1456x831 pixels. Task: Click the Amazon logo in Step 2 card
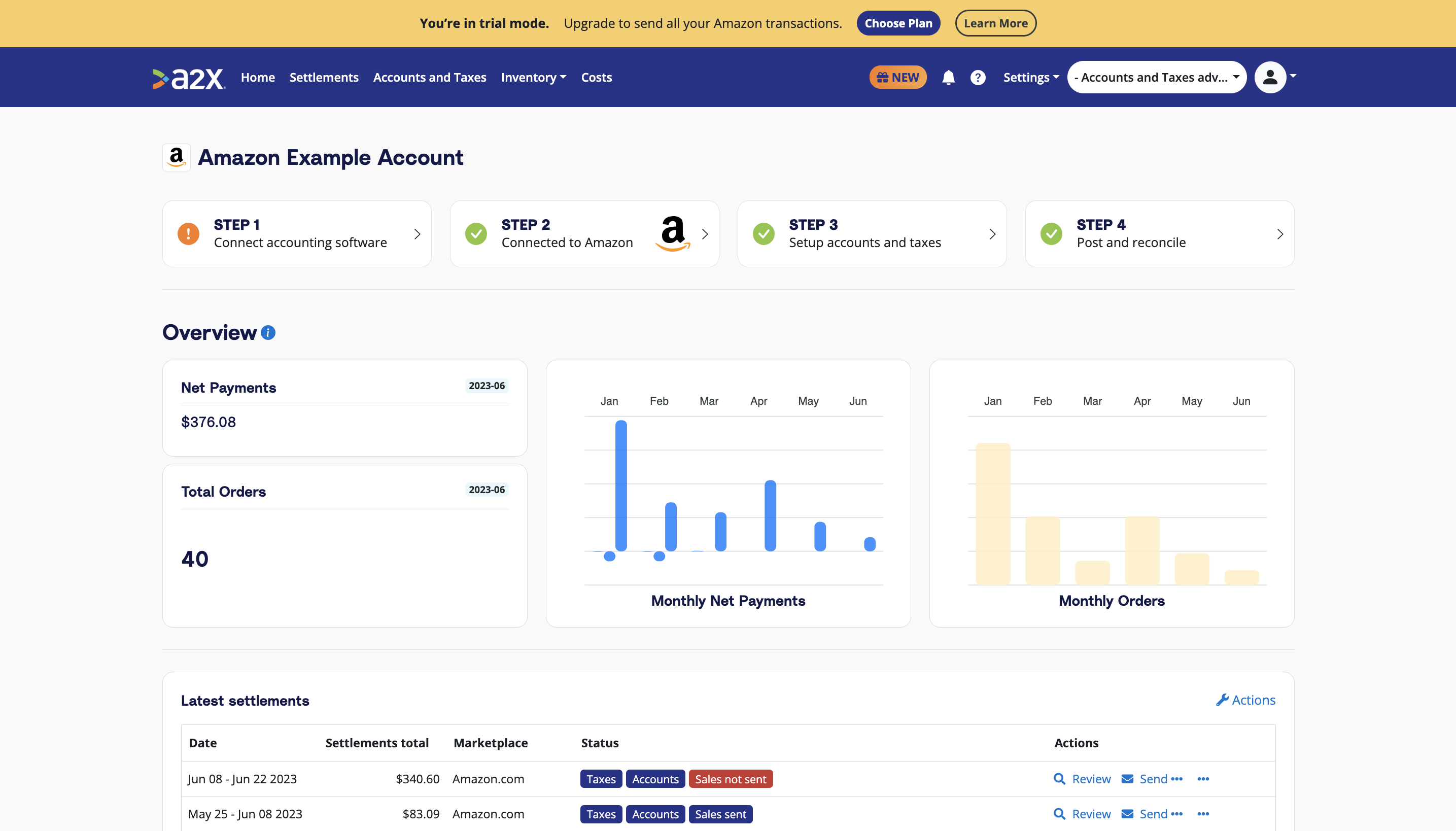pyautogui.click(x=673, y=233)
